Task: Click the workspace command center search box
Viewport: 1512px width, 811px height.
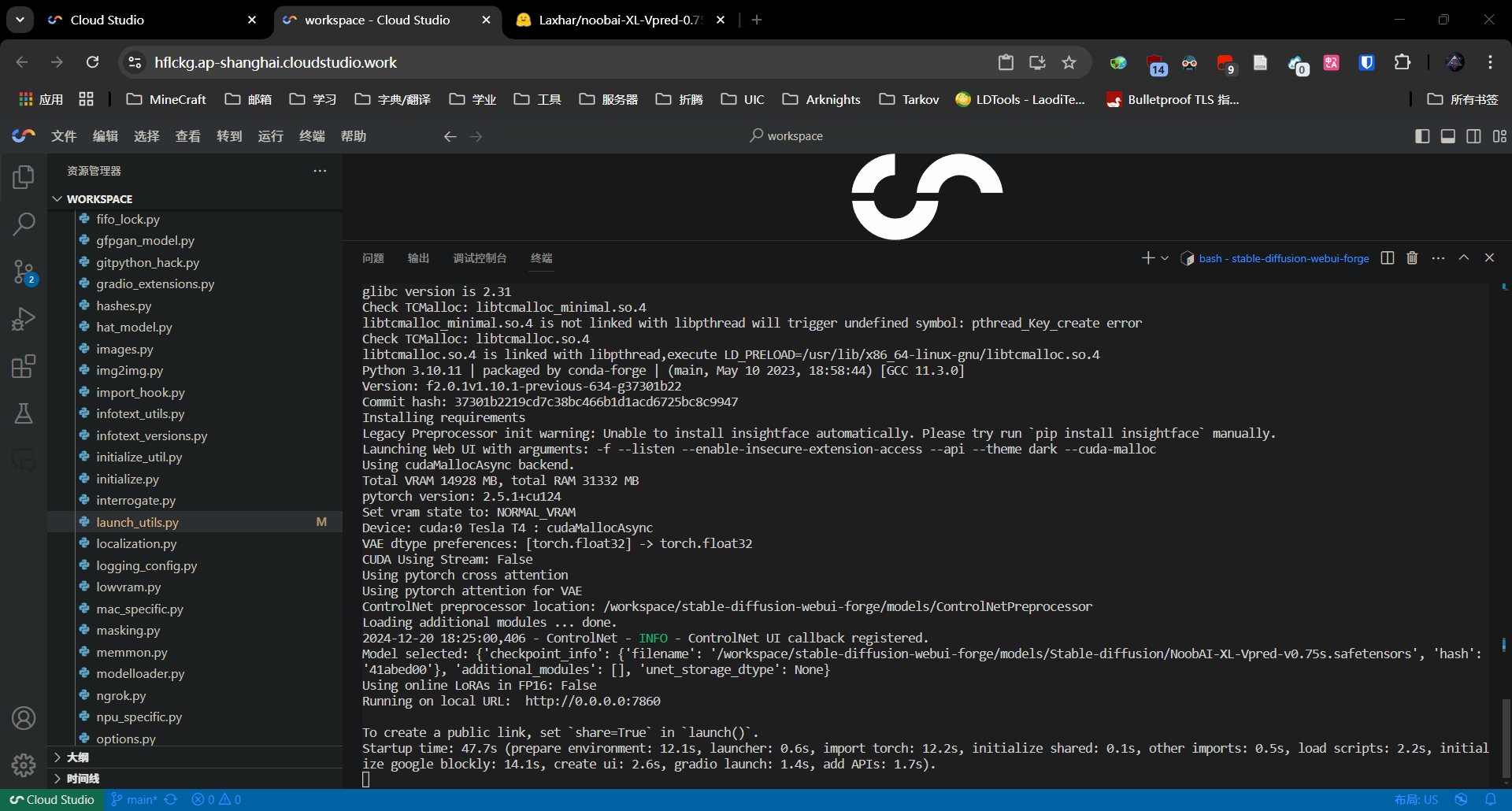Action: pyautogui.click(x=786, y=135)
